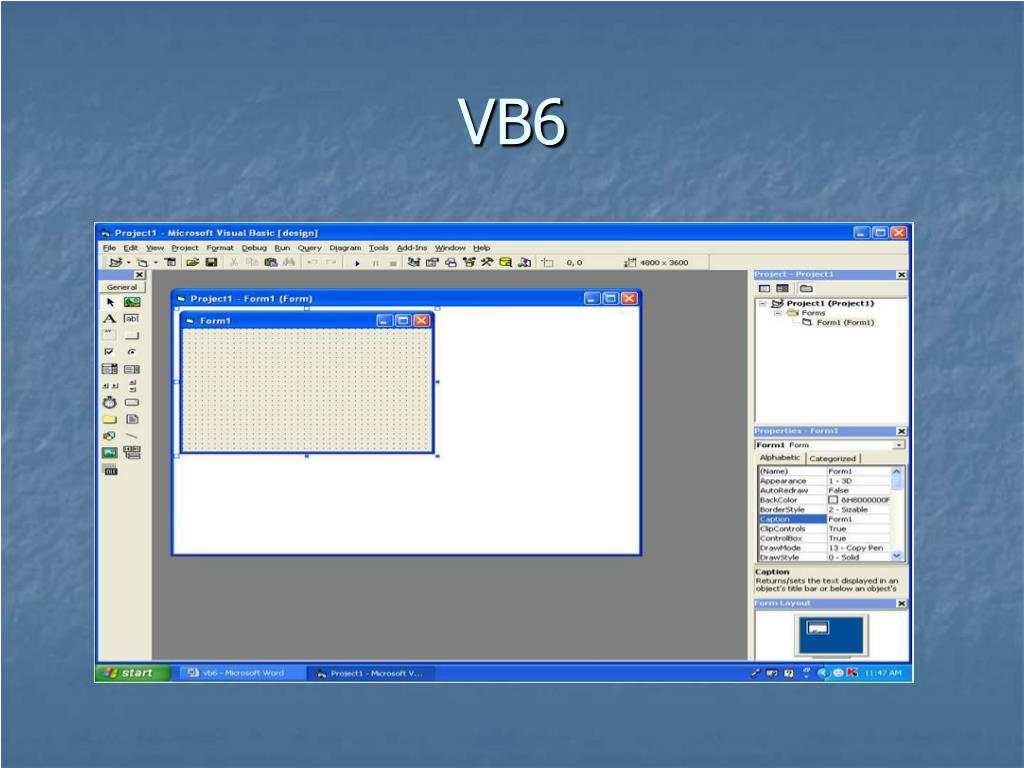Select the DirListBox folder control tool
The height and width of the screenshot is (768, 1024).
pyautogui.click(x=110, y=419)
